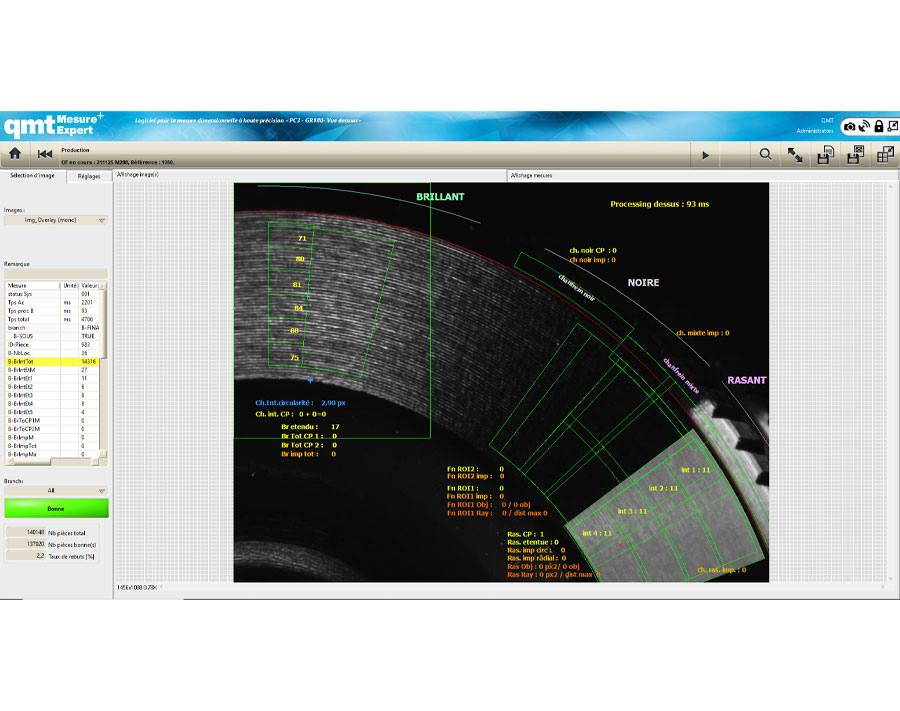The image size is (900, 711).
Task: Click the diagonal arrows fit-to-view icon
Action: (795, 154)
